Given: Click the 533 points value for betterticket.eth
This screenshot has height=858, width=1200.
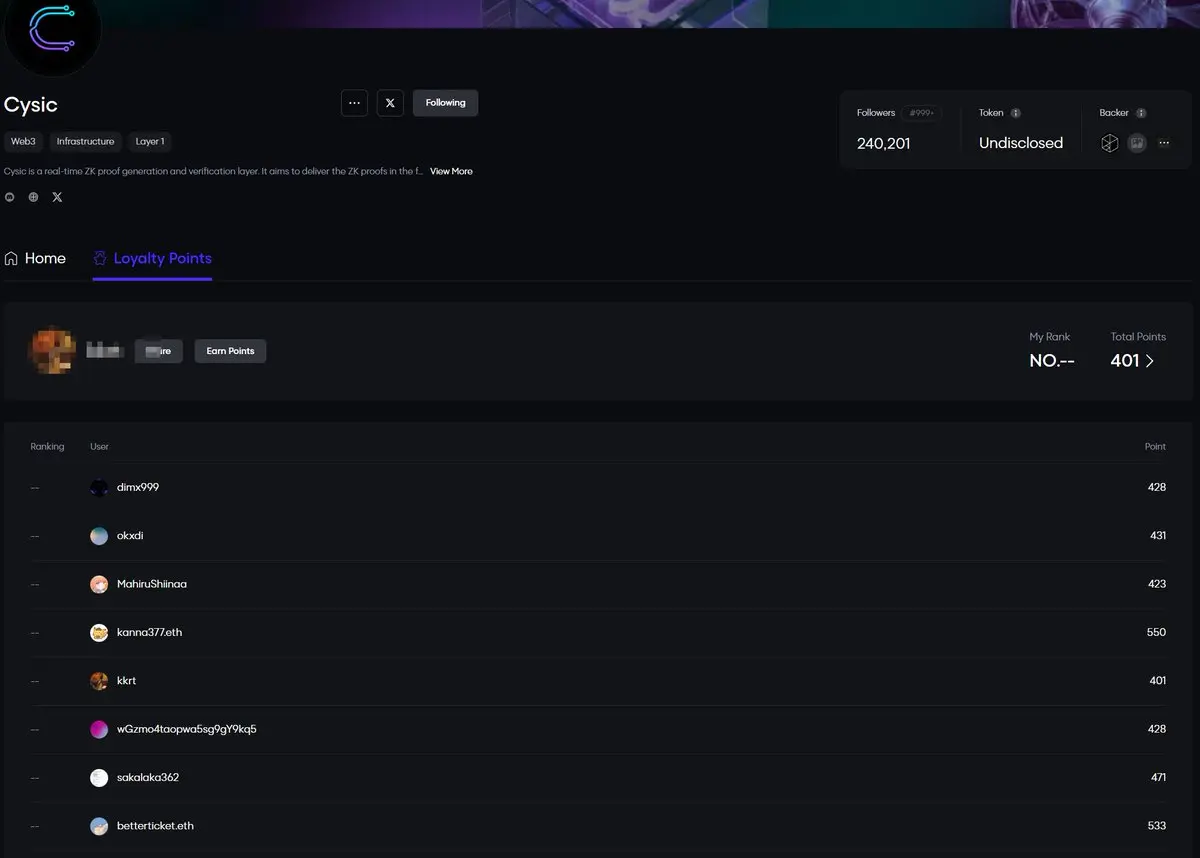Looking at the screenshot, I should [1157, 826].
